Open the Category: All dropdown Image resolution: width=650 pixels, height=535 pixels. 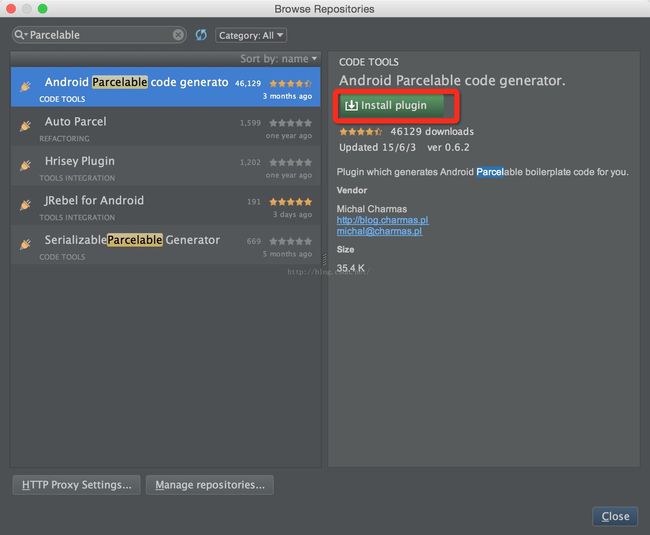click(x=251, y=35)
